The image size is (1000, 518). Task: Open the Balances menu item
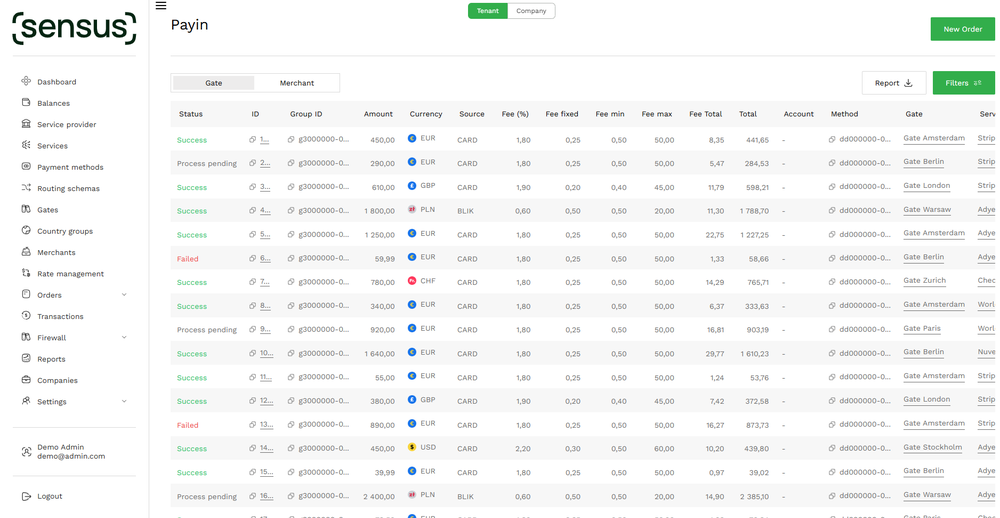[x=54, y=103]
